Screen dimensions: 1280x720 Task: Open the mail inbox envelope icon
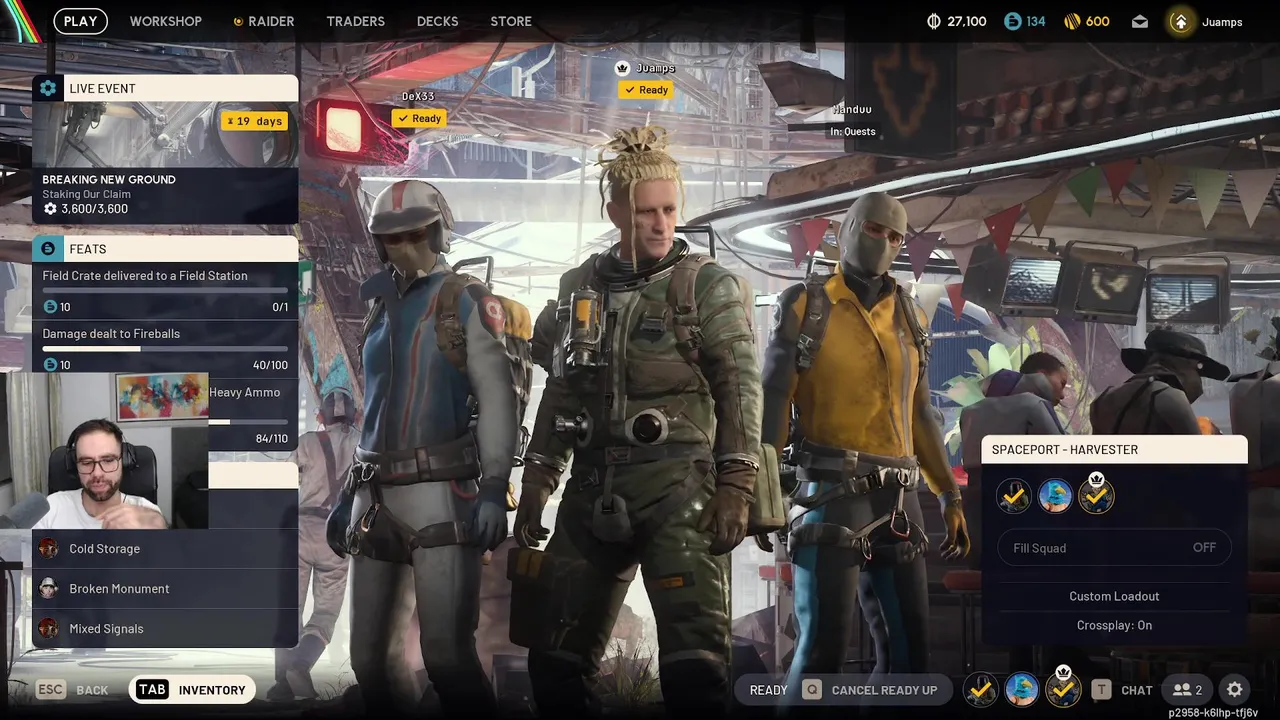click(x=1139, y=21)
